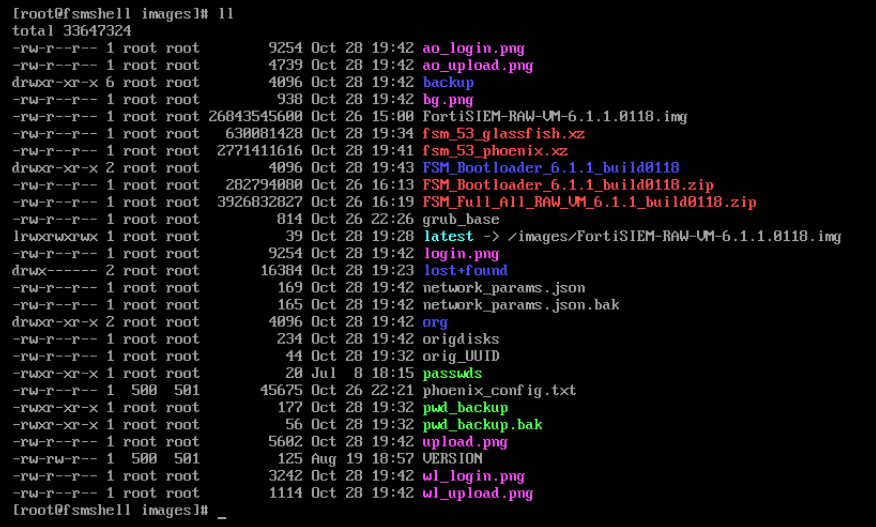The width and height of the screenshot is (876, 527).
Task: Click the cyan latest symlink name
Action: pyautogui.click(x=447, y=236)
